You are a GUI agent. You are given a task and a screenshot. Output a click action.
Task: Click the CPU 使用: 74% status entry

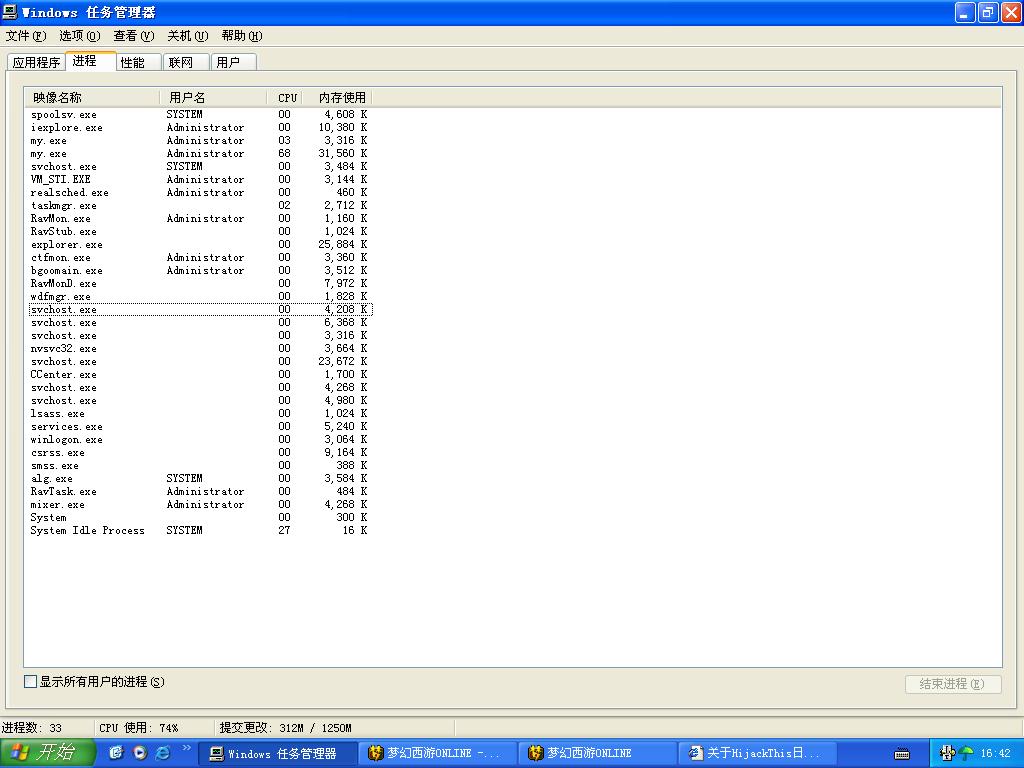138,728
